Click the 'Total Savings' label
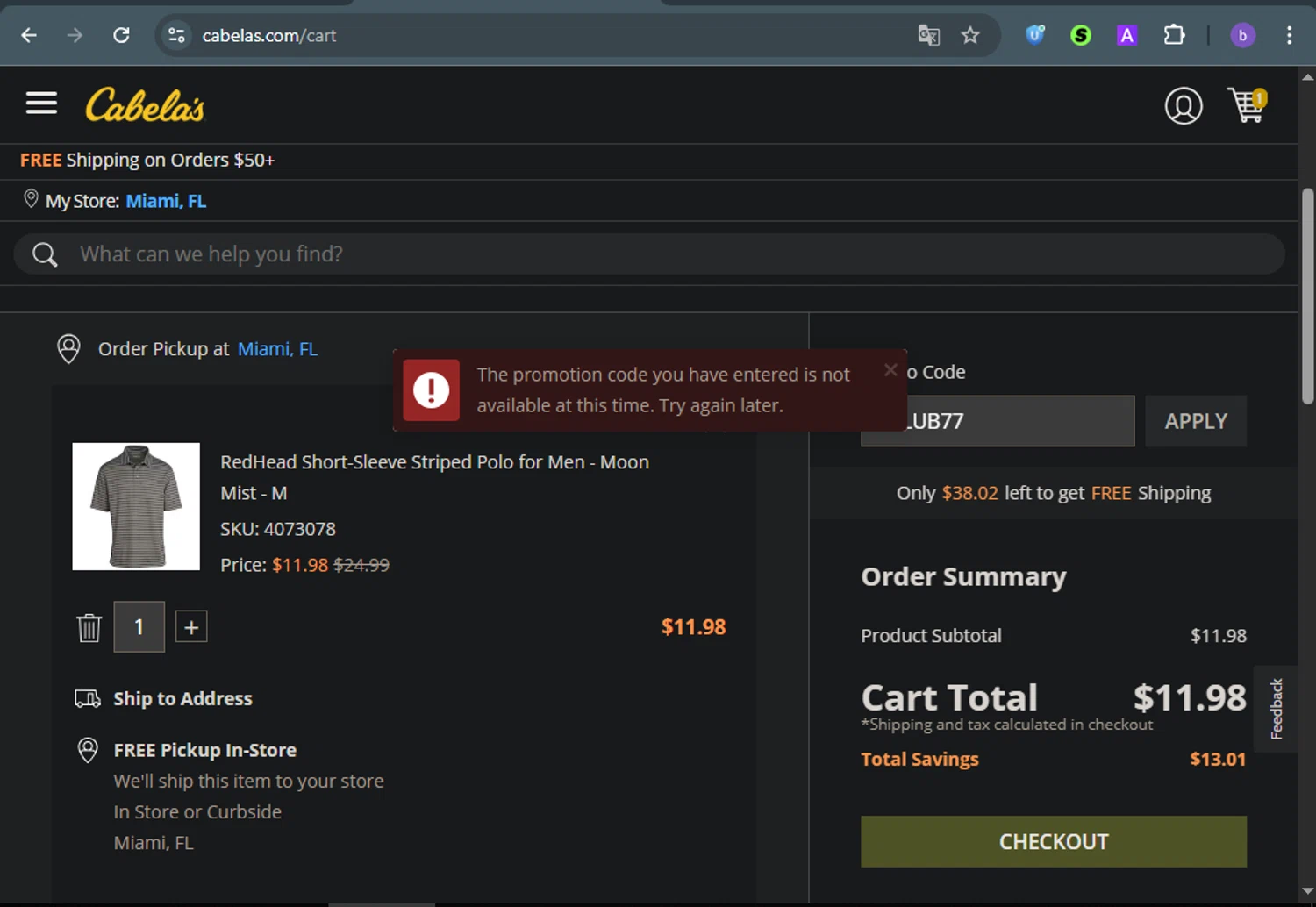Image resolution: width=1316 pixels, height=907 pixels. pyautogui.click(x=919, y=760)
